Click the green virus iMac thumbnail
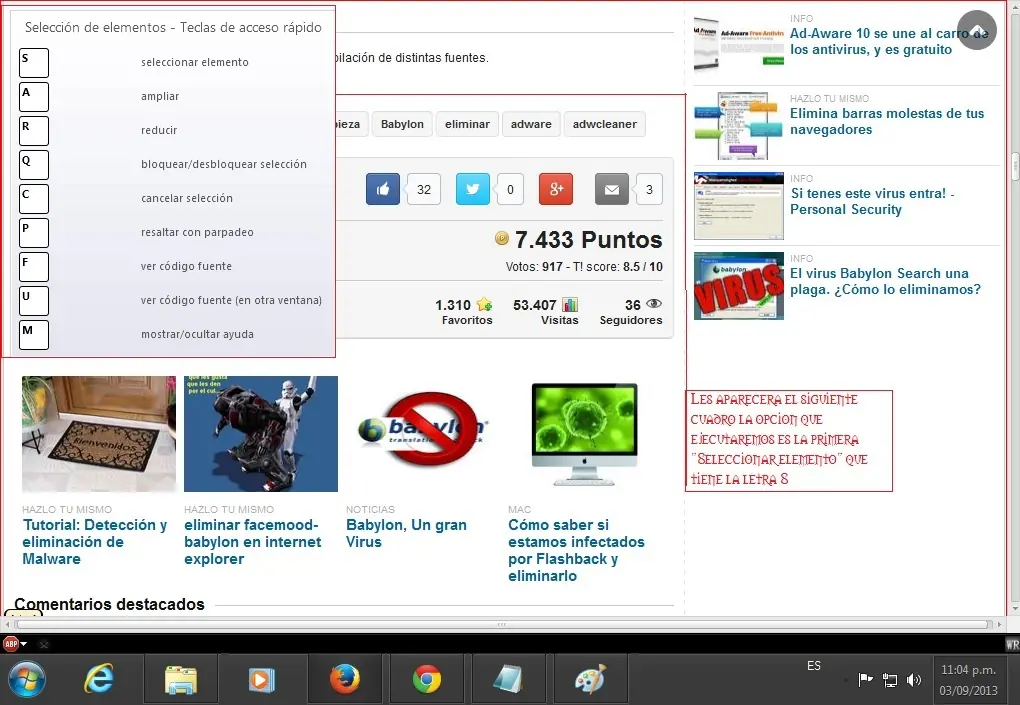This screenshot has width=1020, height=705. (x=584, y=434)
